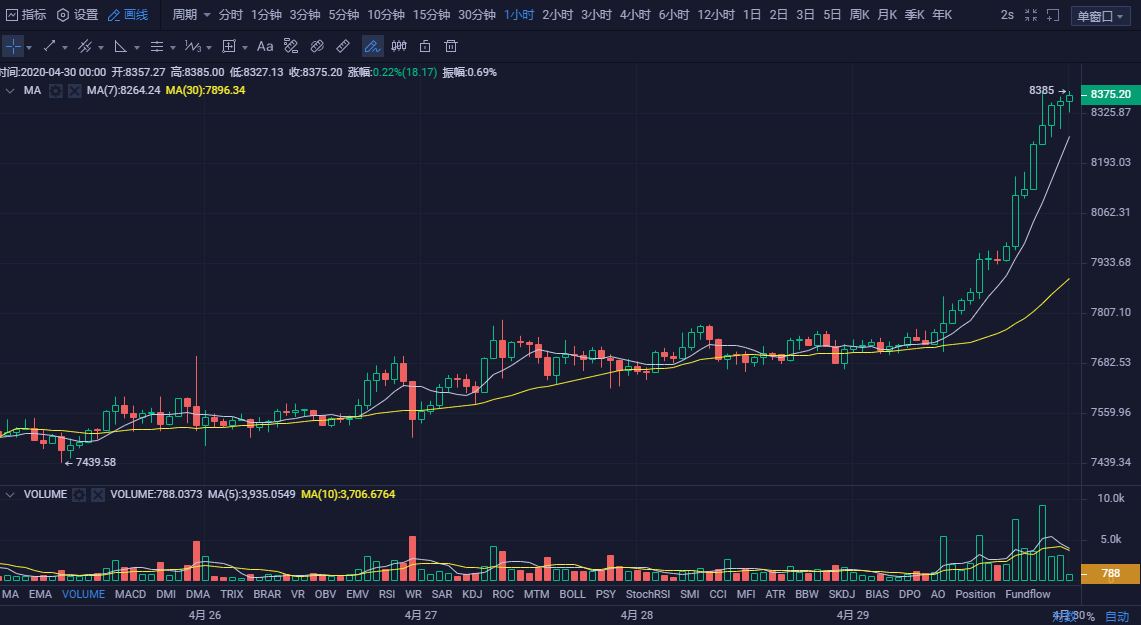Delete all drawings with trash icon
The image size is (1141, 625).
pyautogui.click(x=451, y=47)
